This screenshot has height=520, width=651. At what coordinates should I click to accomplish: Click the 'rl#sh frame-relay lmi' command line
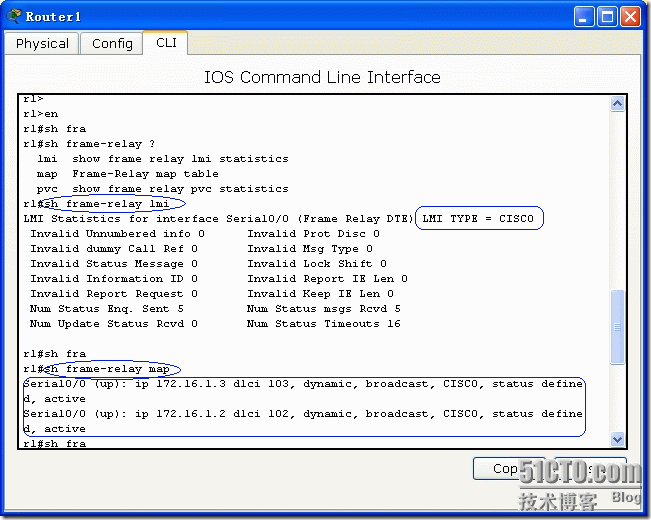point(96,204)
